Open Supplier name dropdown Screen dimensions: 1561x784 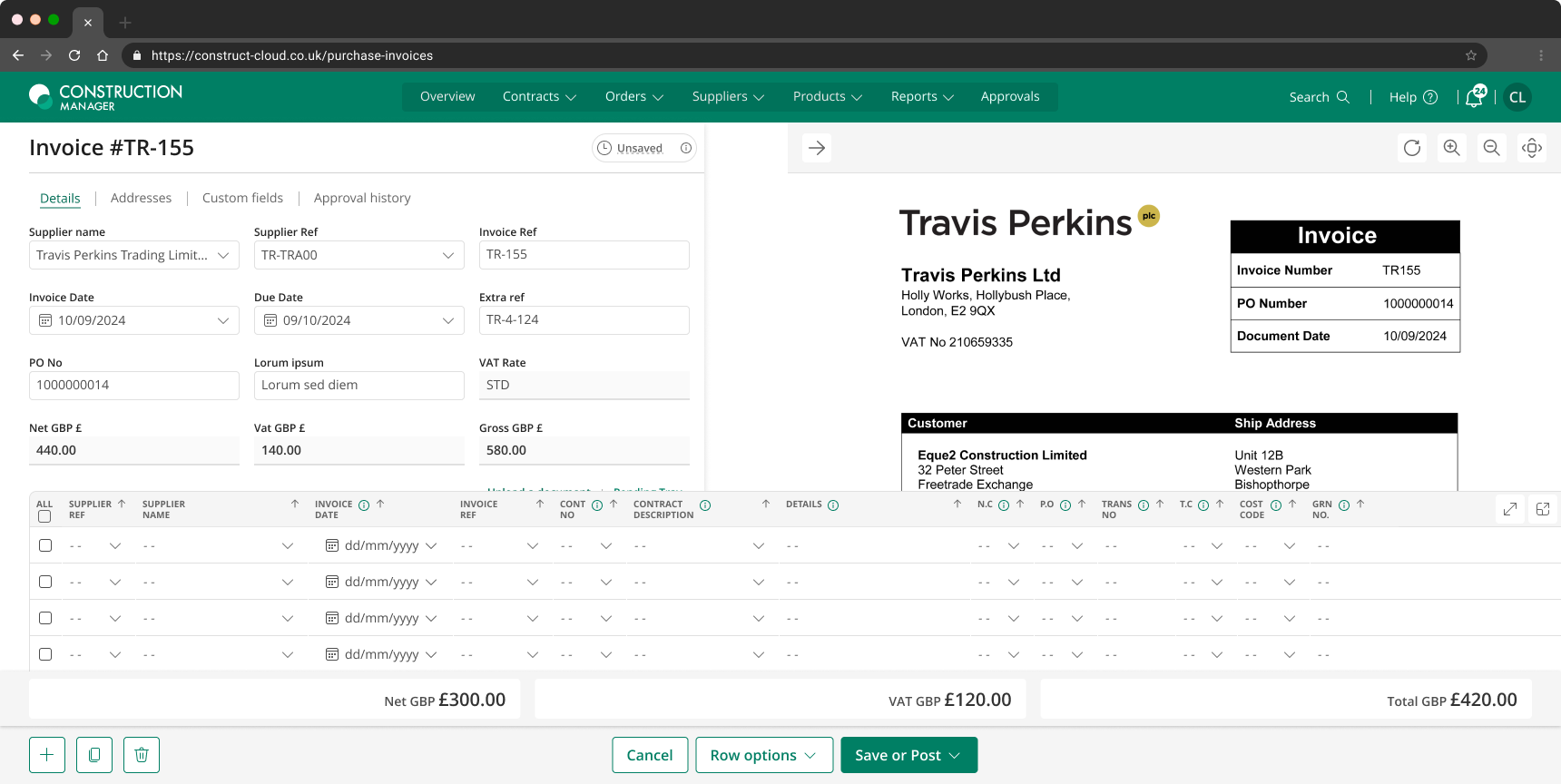(134, 255)
